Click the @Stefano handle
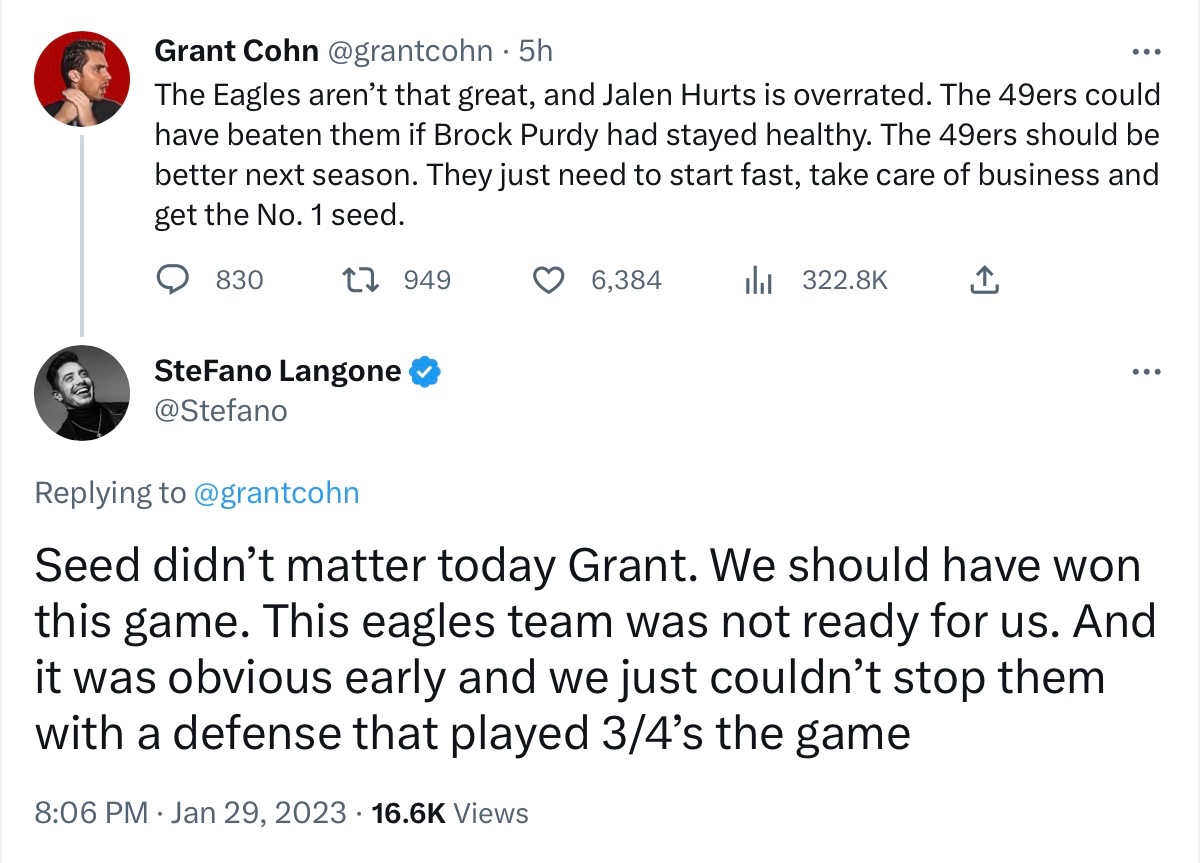 point(220,410)
